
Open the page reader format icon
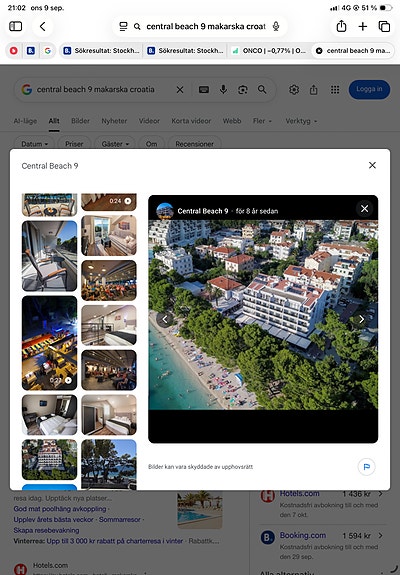click(x=123, y=26)
